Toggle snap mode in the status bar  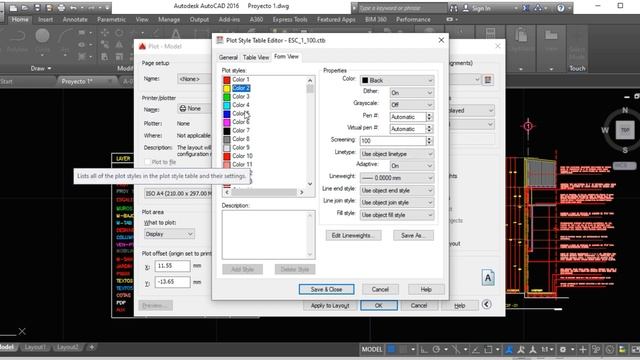[404, 349]
